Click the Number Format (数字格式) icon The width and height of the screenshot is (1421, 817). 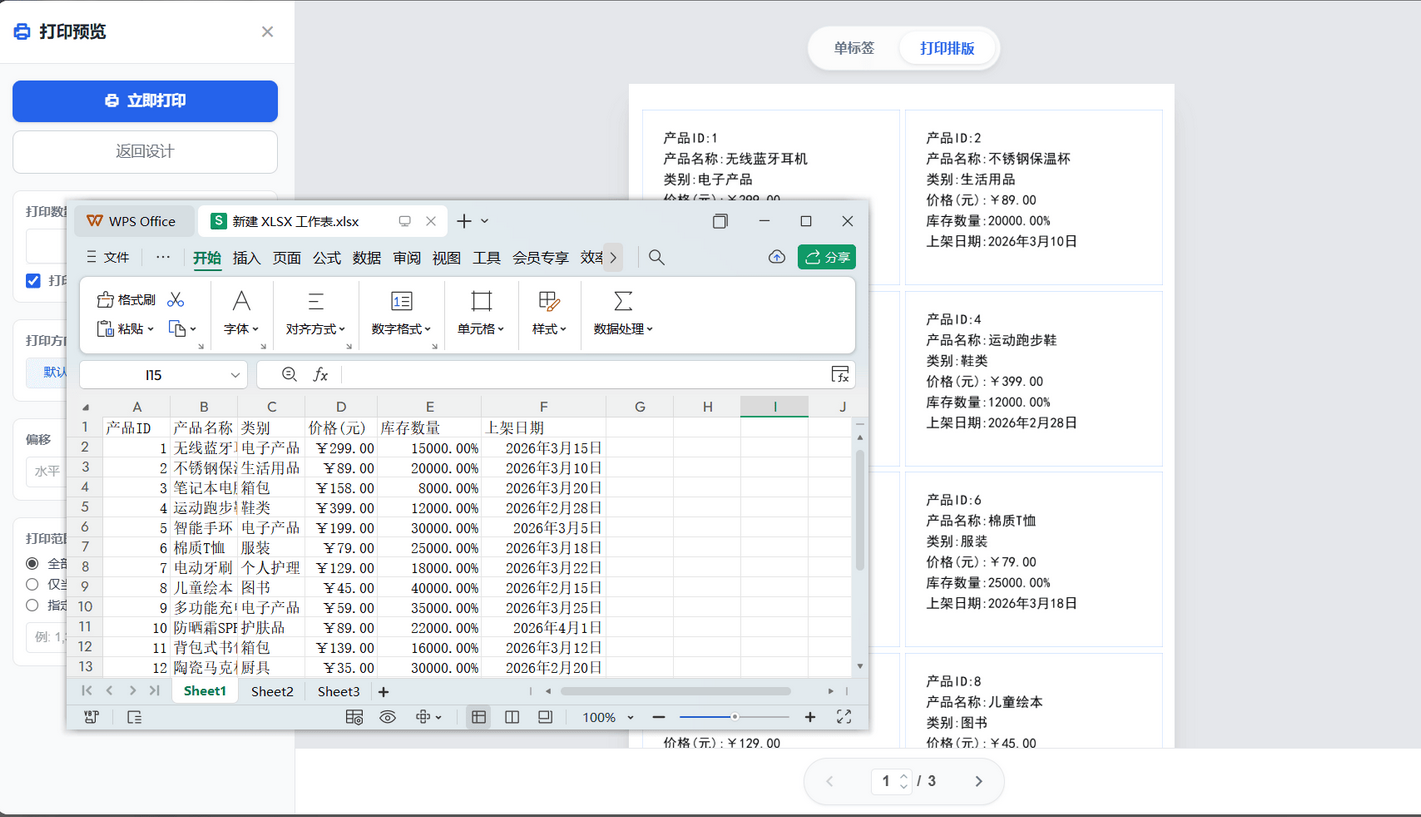401,301
